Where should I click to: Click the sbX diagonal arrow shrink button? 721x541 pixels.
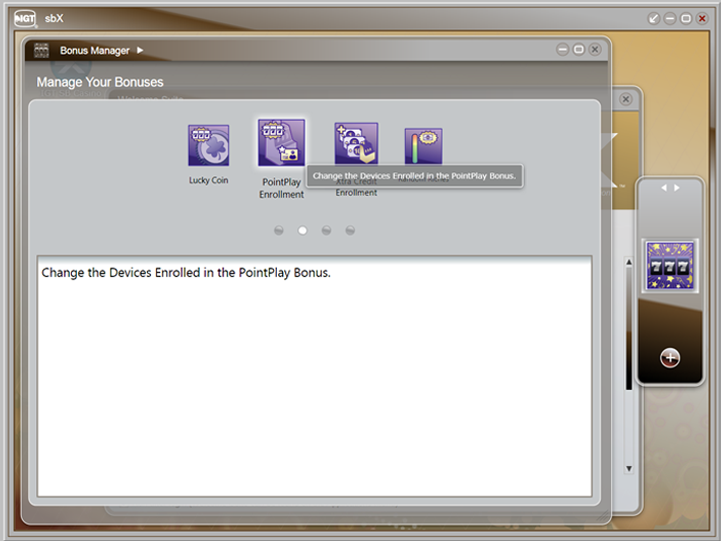[x=653, y=18]
